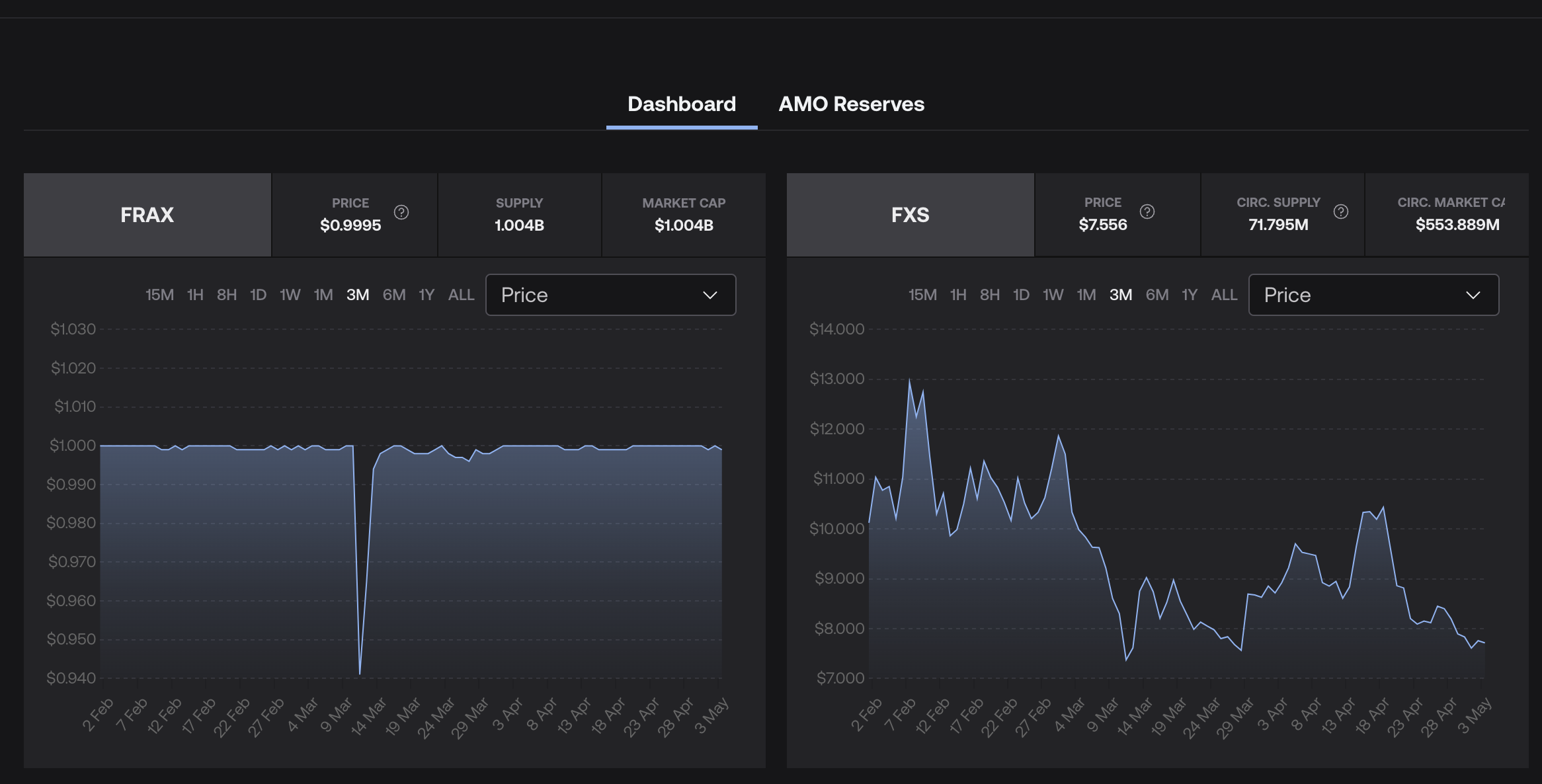
Task: Click FXS circ. market cap $553.889M
Action: pyautogui.click(x=1457, y=225)
